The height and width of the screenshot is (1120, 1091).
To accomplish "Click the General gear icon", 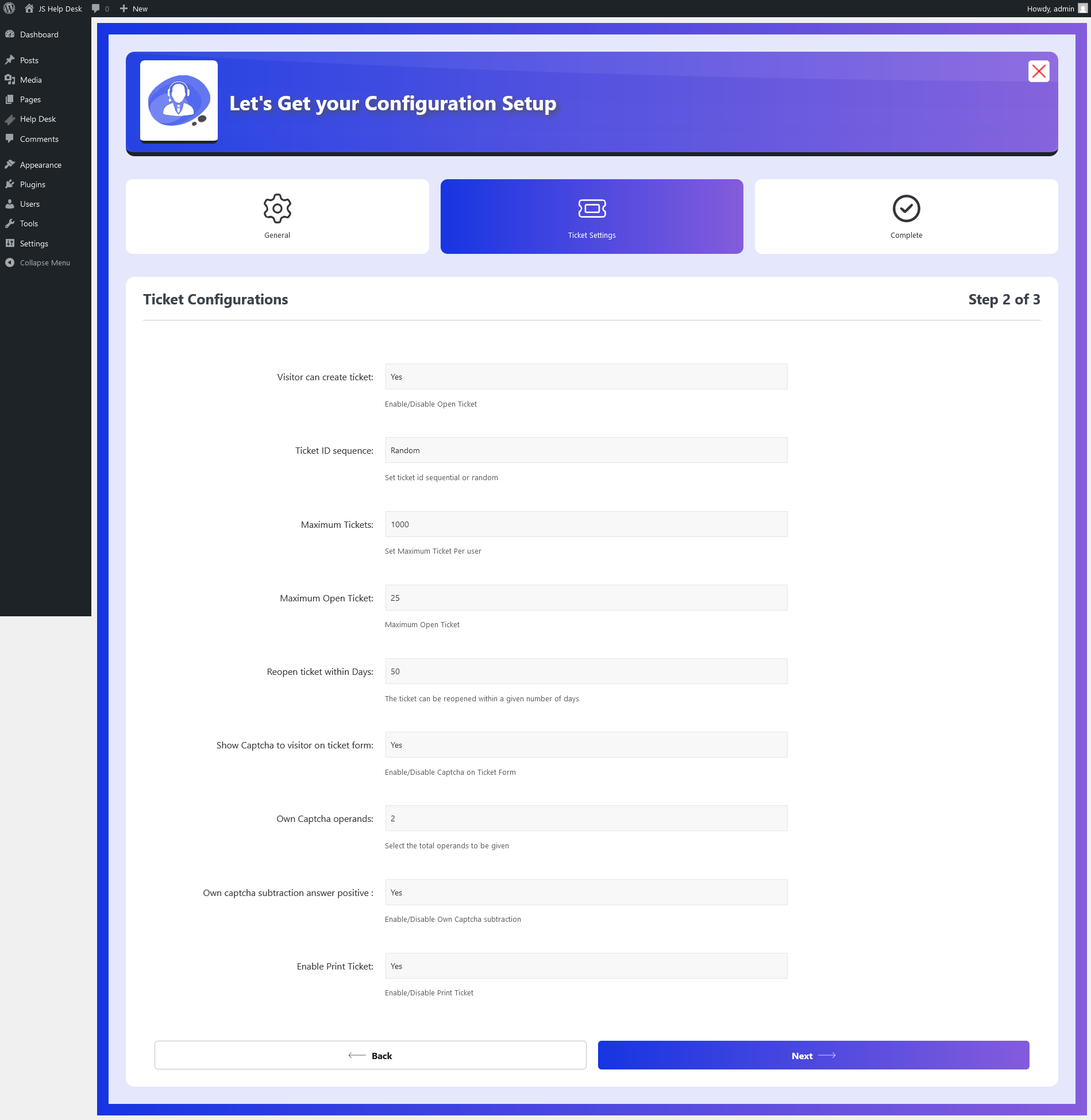I will 277,208.
